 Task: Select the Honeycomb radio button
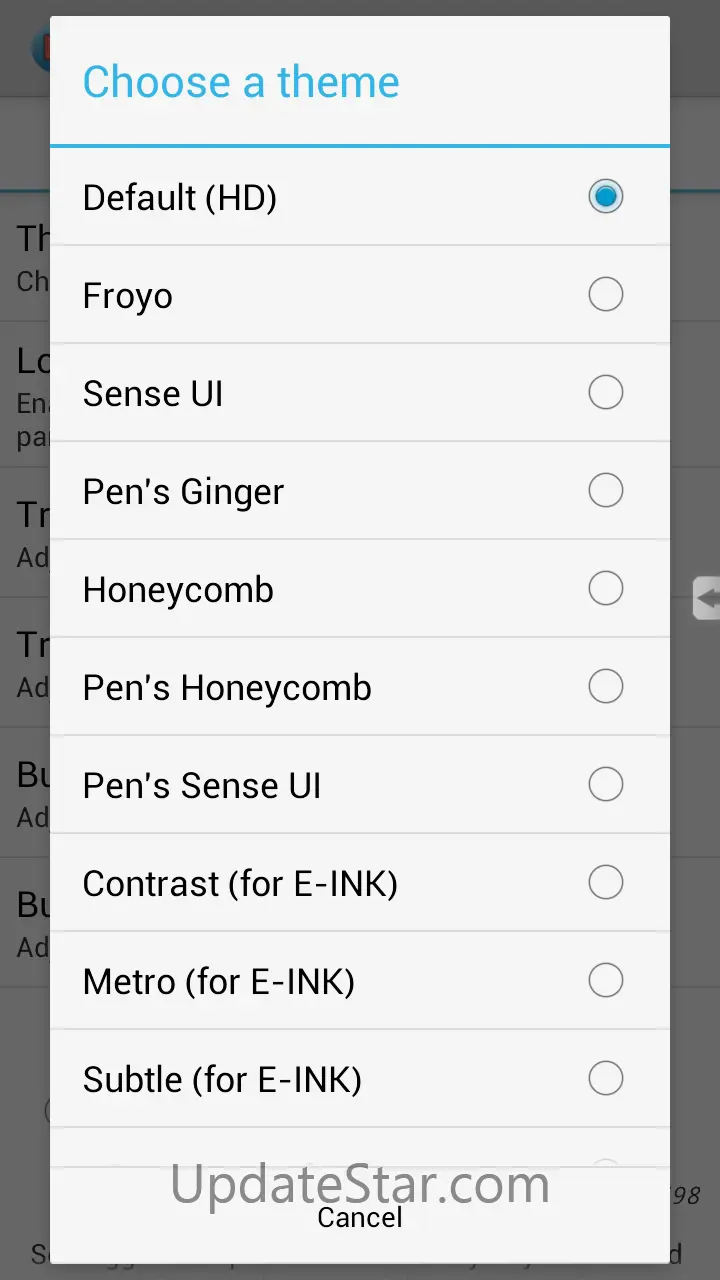[605, 588]
